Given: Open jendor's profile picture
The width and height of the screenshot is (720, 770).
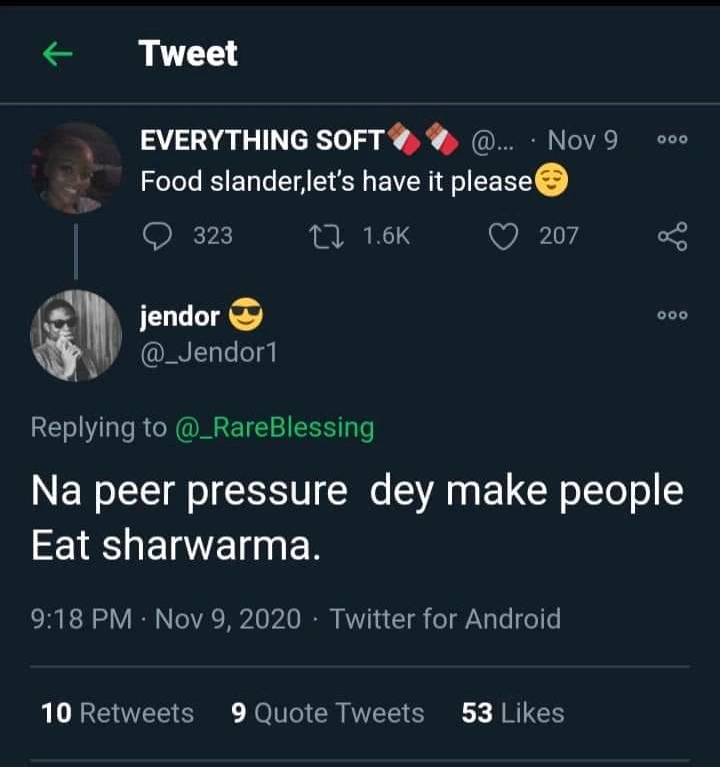Looking at the screenshot, I should tap(76, 335).
